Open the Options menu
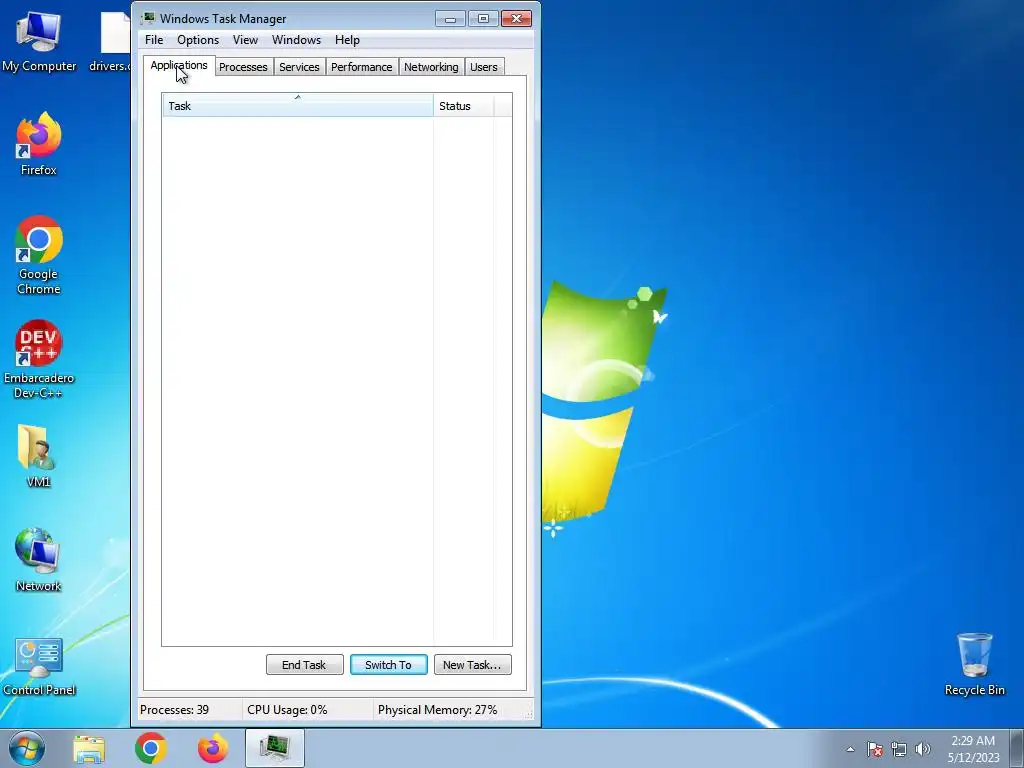This screenshot has width=1024, height=768. coord(198,40)
